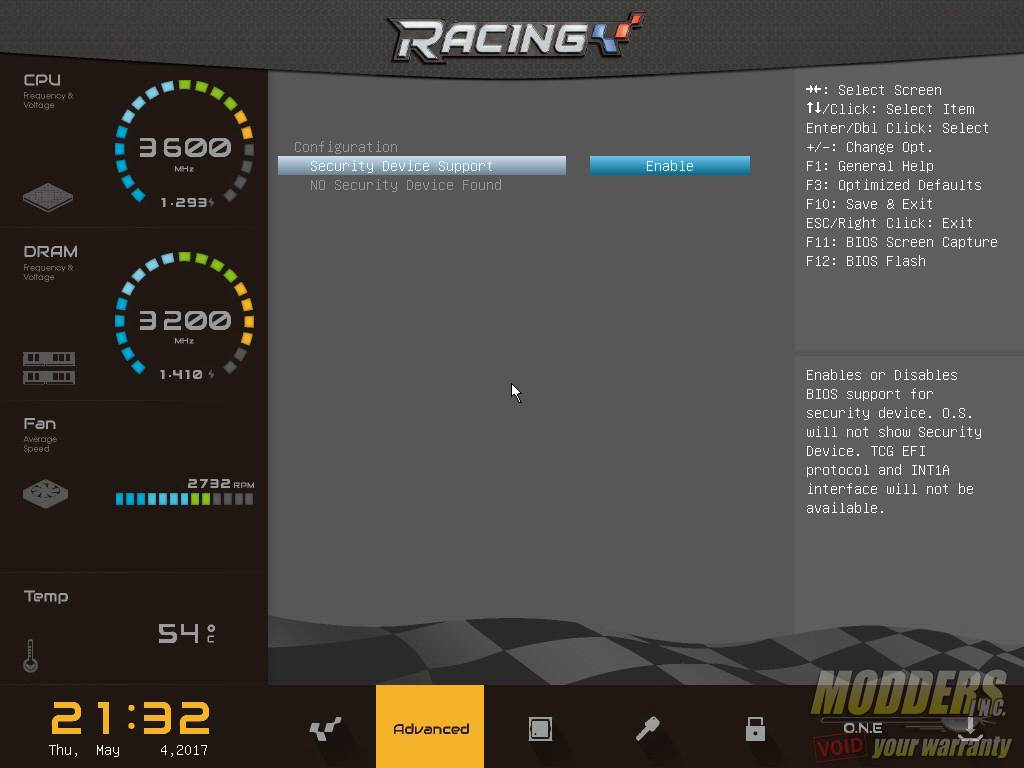1024x768 pixels.
Task: Click the date Thu, May 4, 2017
Action: [128, 750]
